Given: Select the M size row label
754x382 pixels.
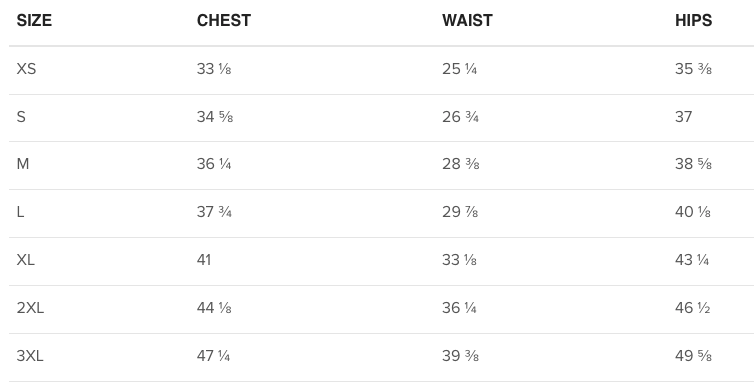Looking at the screenshot, I should (23, 164).
